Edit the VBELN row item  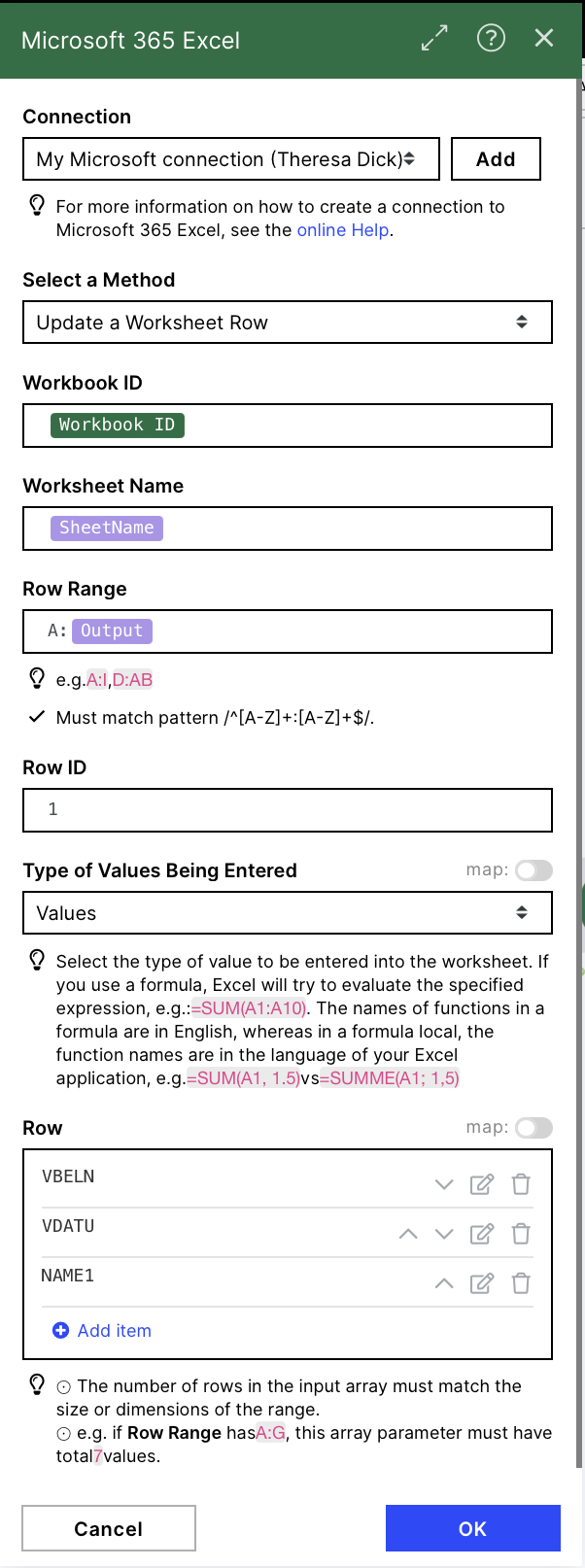click(x=482, y=1184)
